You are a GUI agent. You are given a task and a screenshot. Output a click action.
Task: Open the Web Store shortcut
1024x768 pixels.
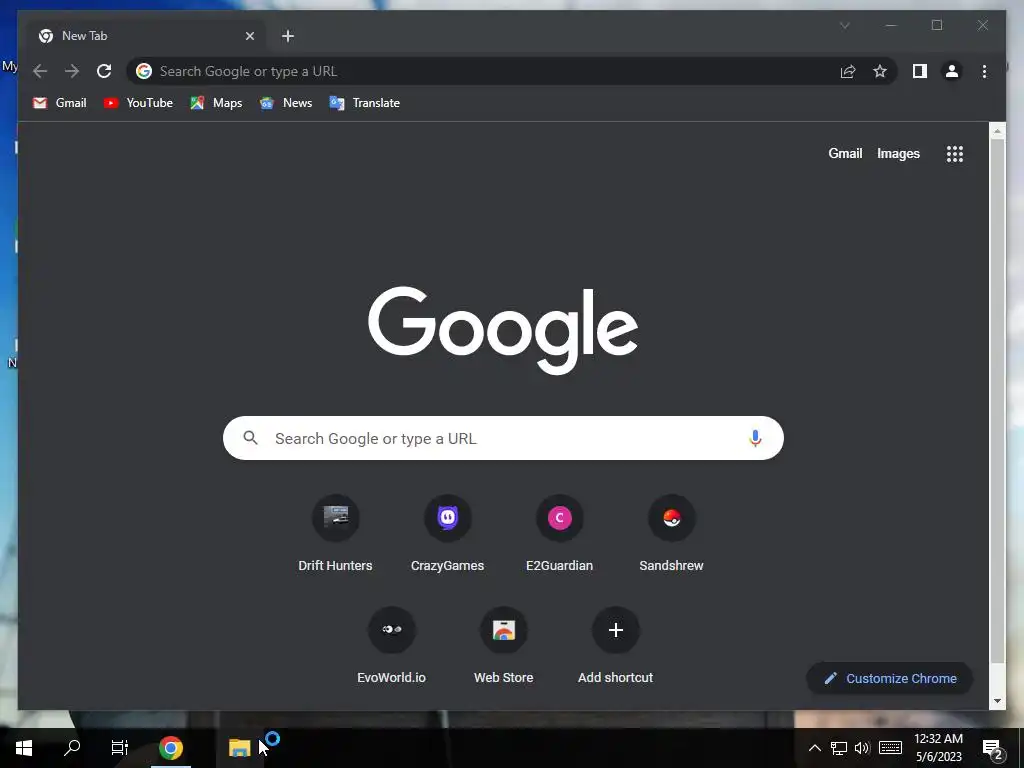504,647
